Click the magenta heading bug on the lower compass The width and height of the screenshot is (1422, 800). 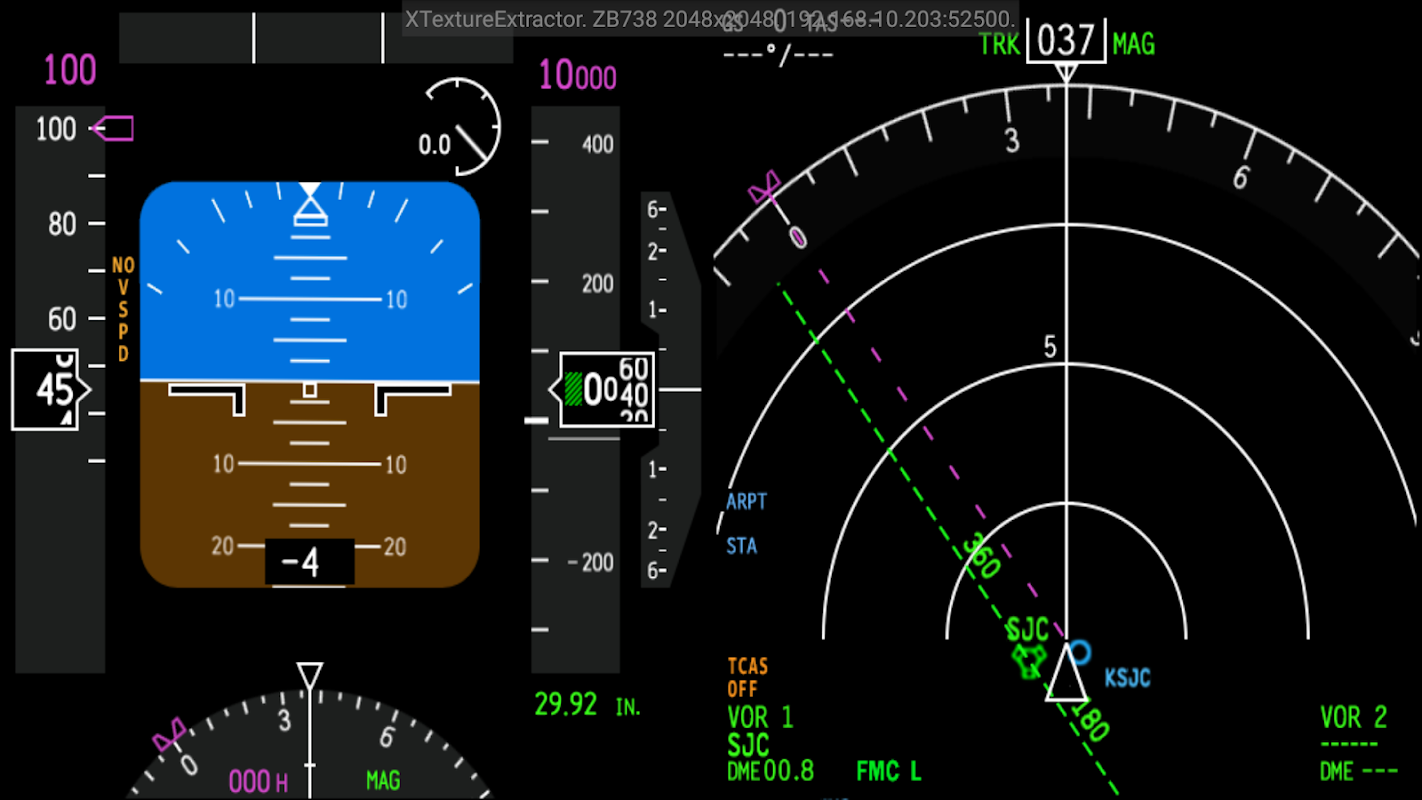point(168,736)
